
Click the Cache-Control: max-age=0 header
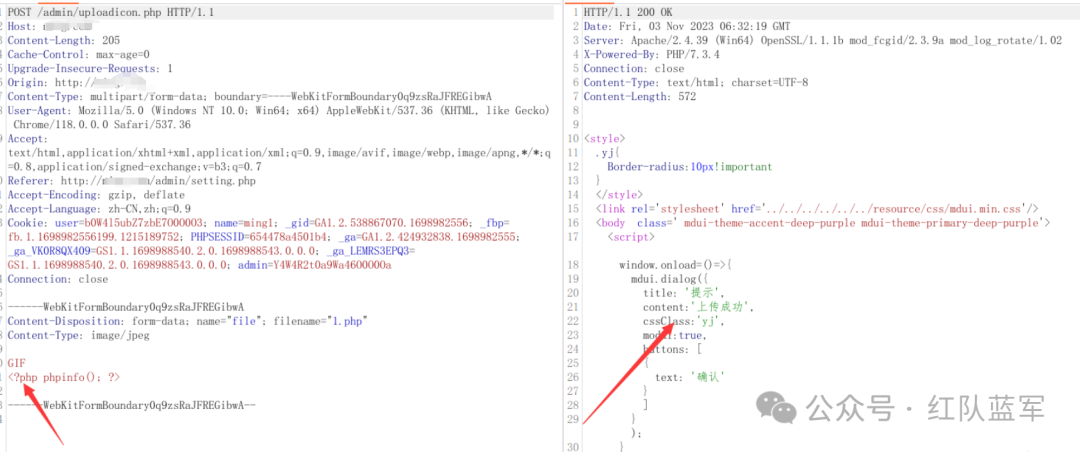coord(79,54)
